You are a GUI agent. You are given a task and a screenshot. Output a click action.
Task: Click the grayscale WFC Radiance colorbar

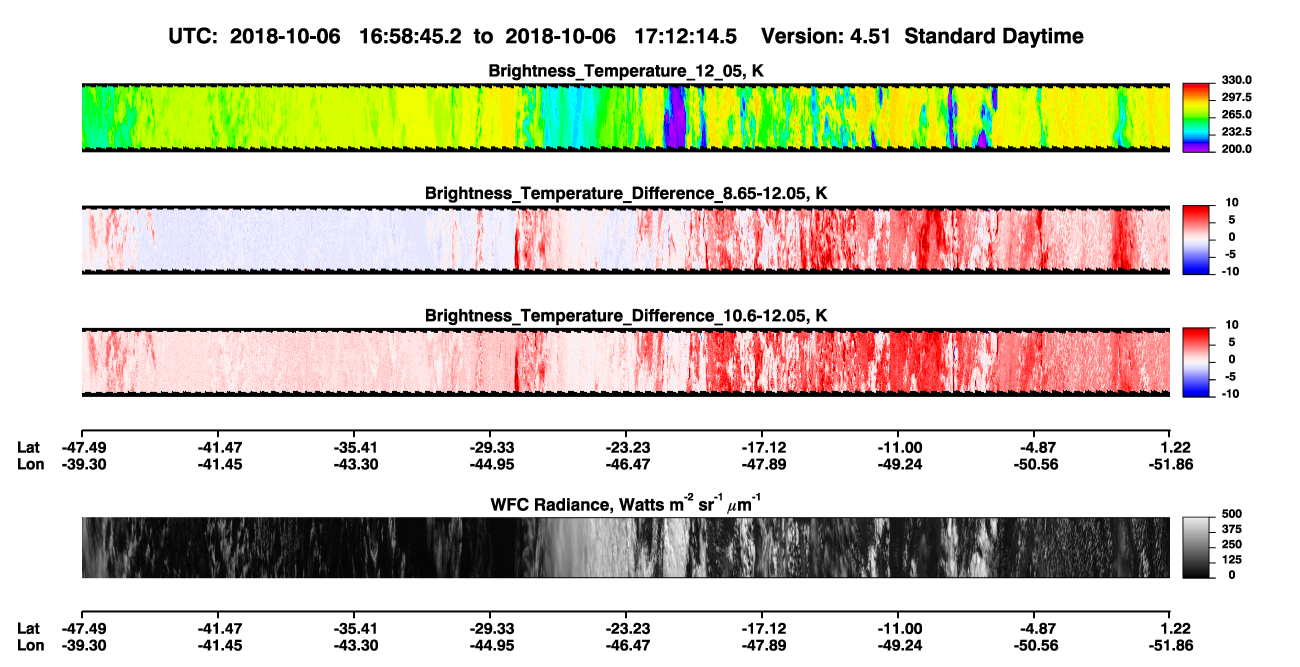[x=1195, y=547]
